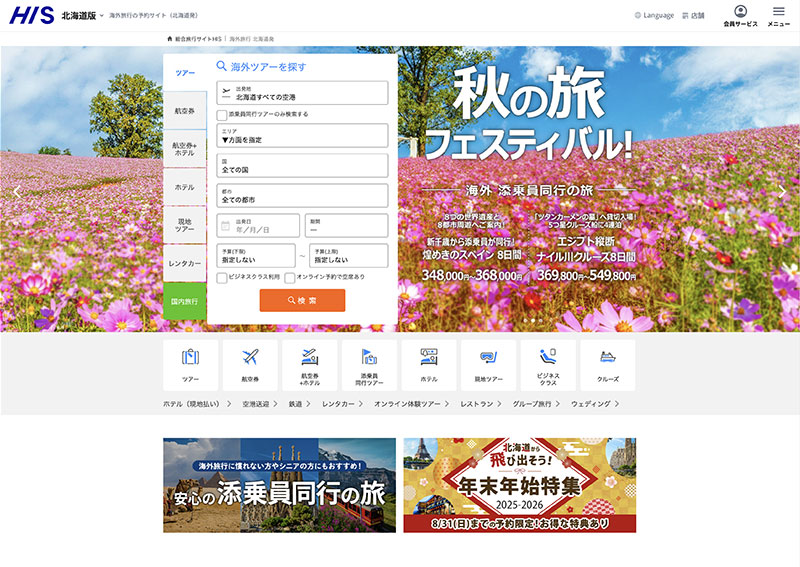Enable the ビジネスクラス利用 checkbox

pos(222,277)
